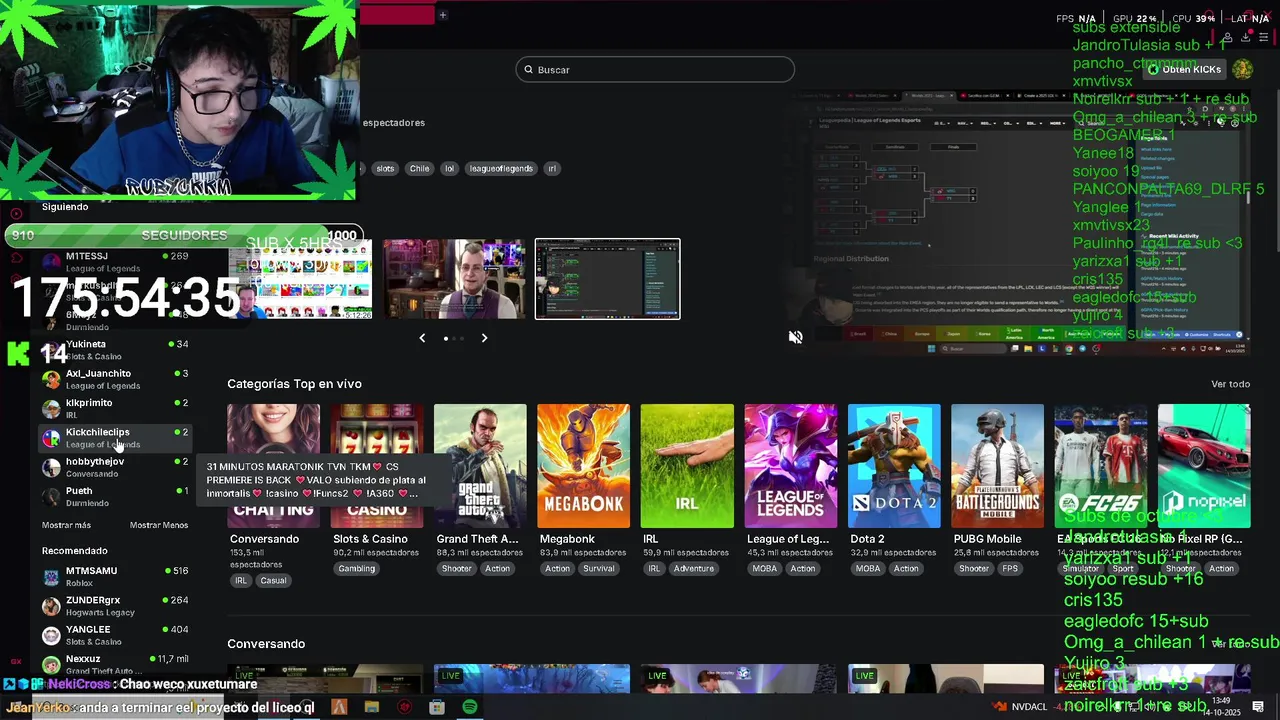Open the FC26 category card
Screen dimensions: 1280x720
point(1101,466)
